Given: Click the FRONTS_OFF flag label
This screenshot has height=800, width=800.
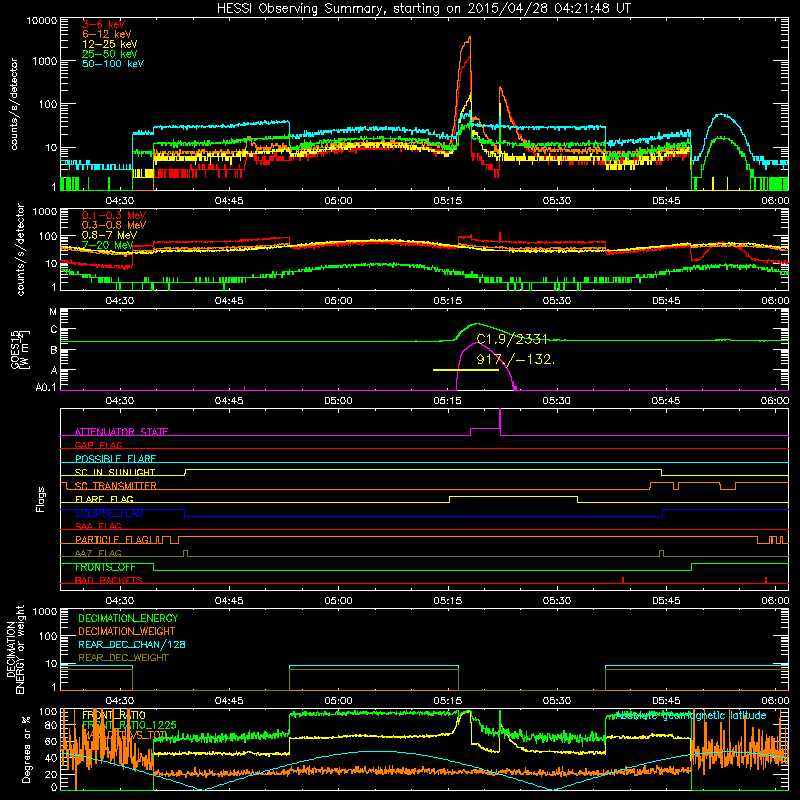Looking at the screenshot, I should click(x=105, y=567).
